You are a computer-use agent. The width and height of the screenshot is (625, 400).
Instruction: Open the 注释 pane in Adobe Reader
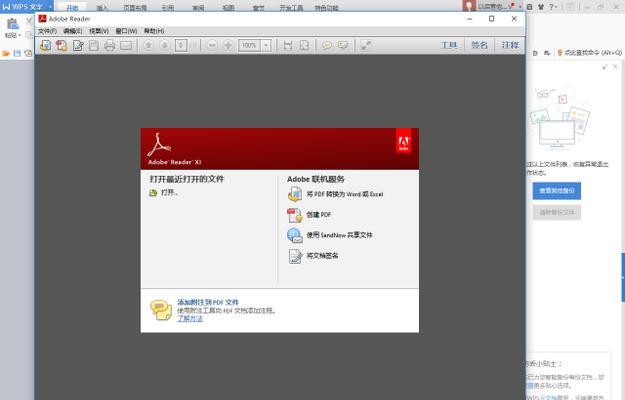coord(510,45)
